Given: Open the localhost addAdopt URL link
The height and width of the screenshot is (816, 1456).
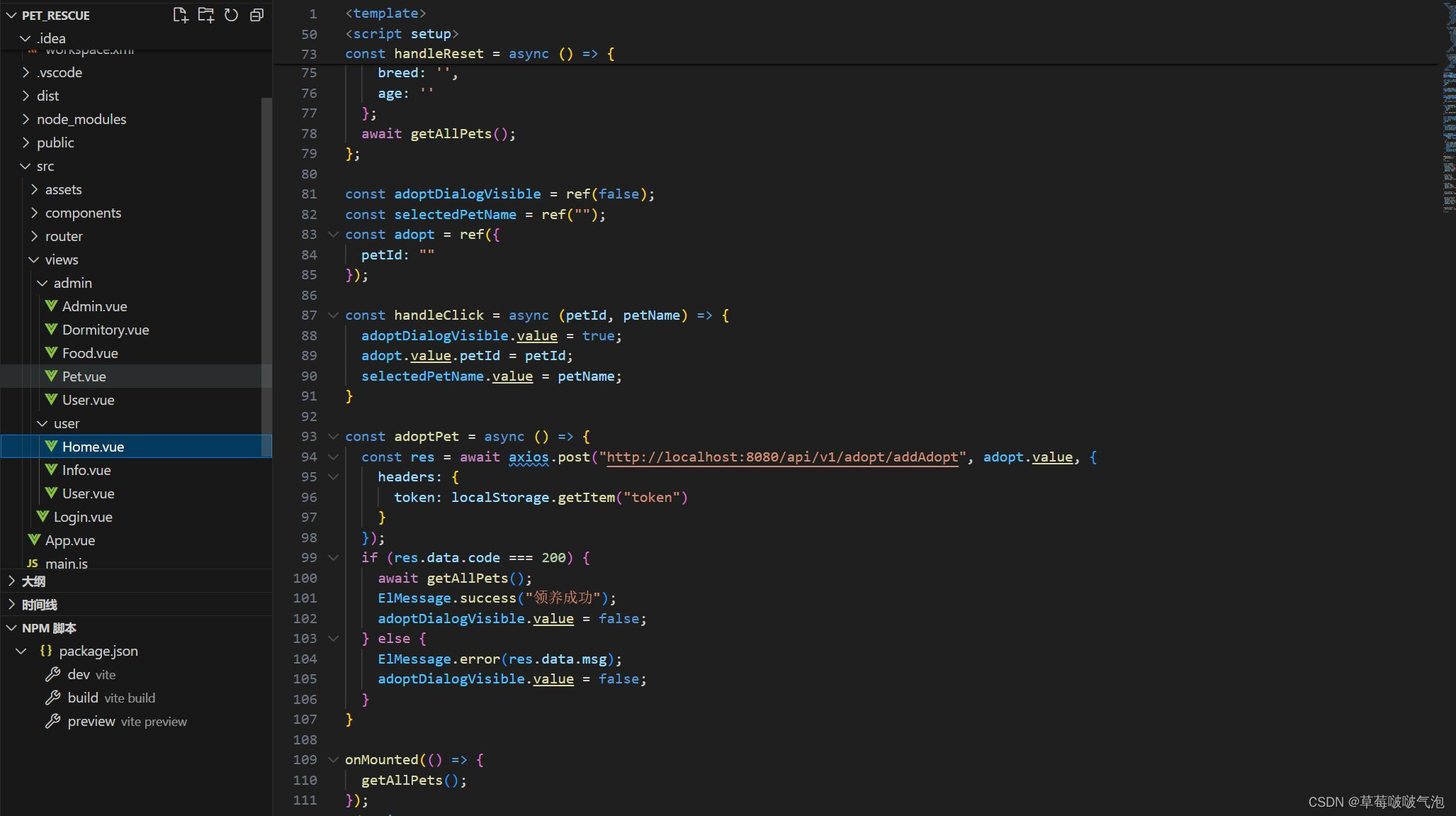Looking at the screenshot, I should [x=781, y=457].
